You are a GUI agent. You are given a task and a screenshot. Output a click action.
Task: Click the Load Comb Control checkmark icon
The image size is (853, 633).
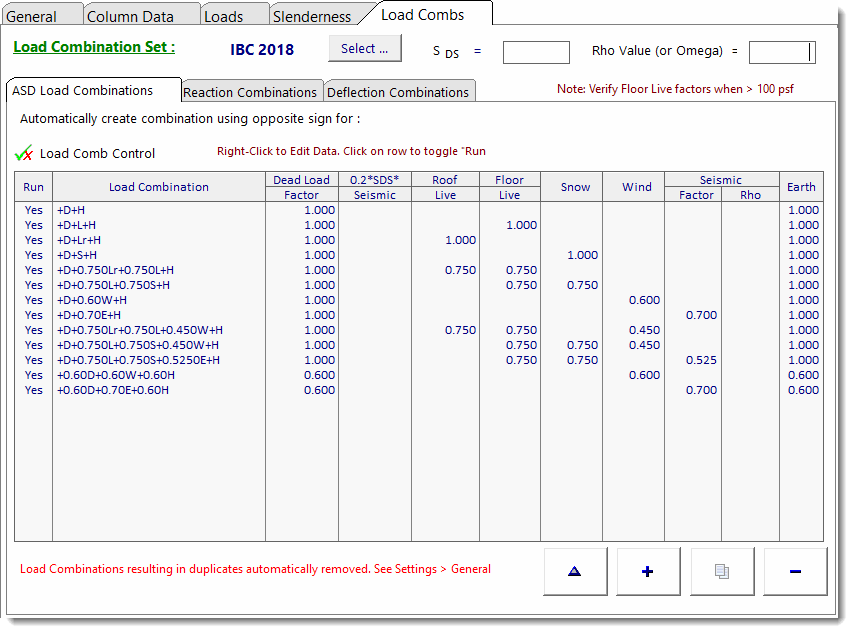click(25, 154)
